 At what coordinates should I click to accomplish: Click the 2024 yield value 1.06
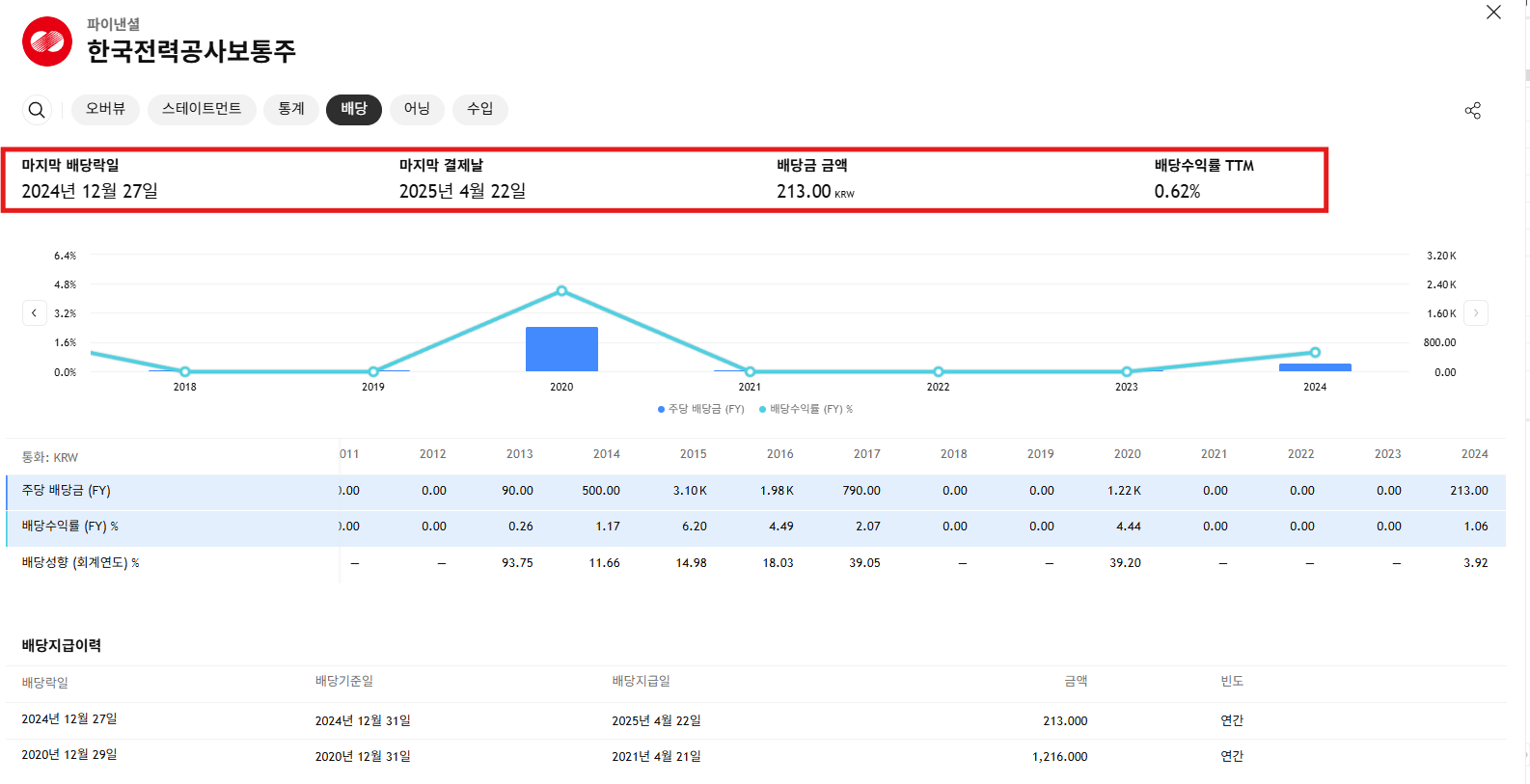coord(1476,527)
